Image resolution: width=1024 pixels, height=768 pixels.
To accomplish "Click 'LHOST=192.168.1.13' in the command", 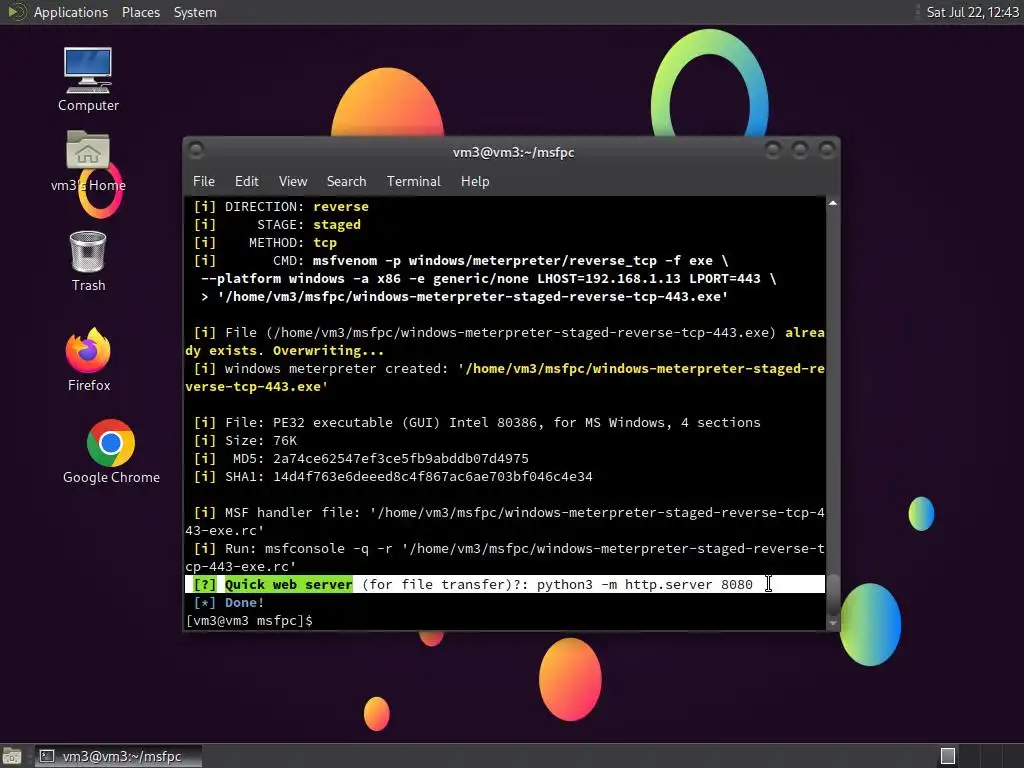I will point(609,279).
